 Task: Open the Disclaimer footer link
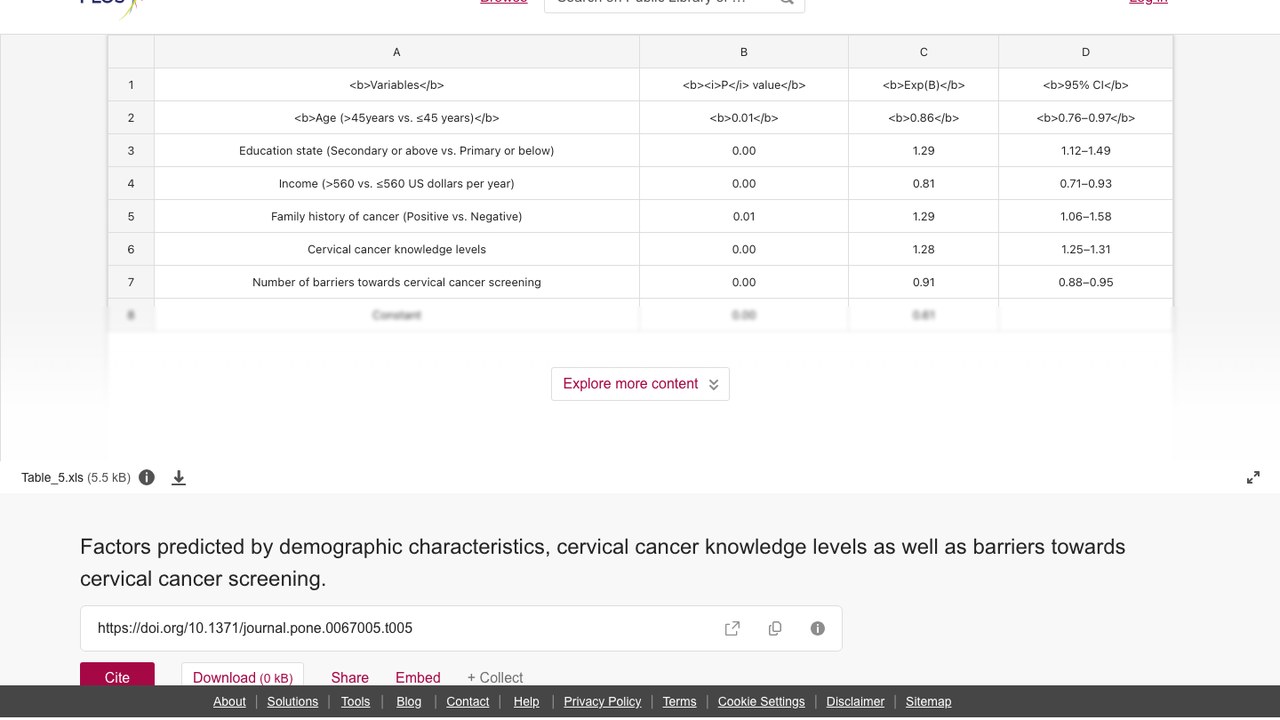click(x=855, y=702)
